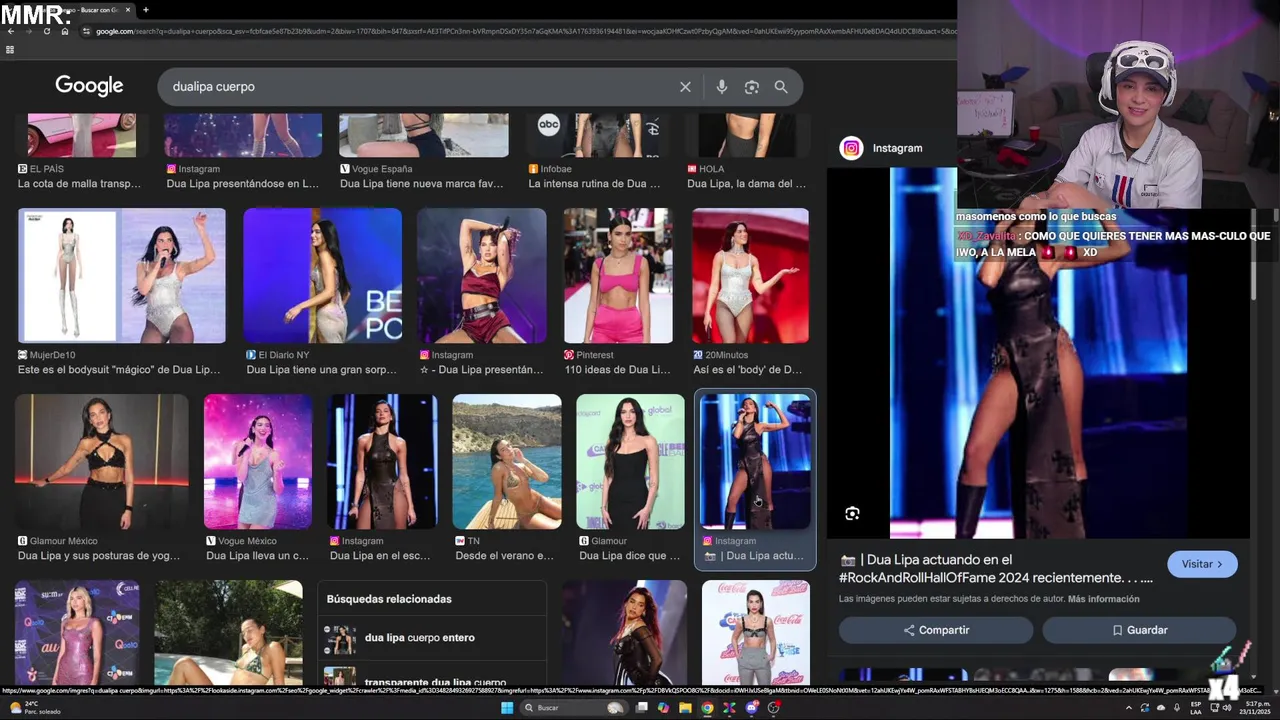1280x720 pixels.
Task: Click the Visitar button
Action: pyautogui.click(x=1202, y=564)
